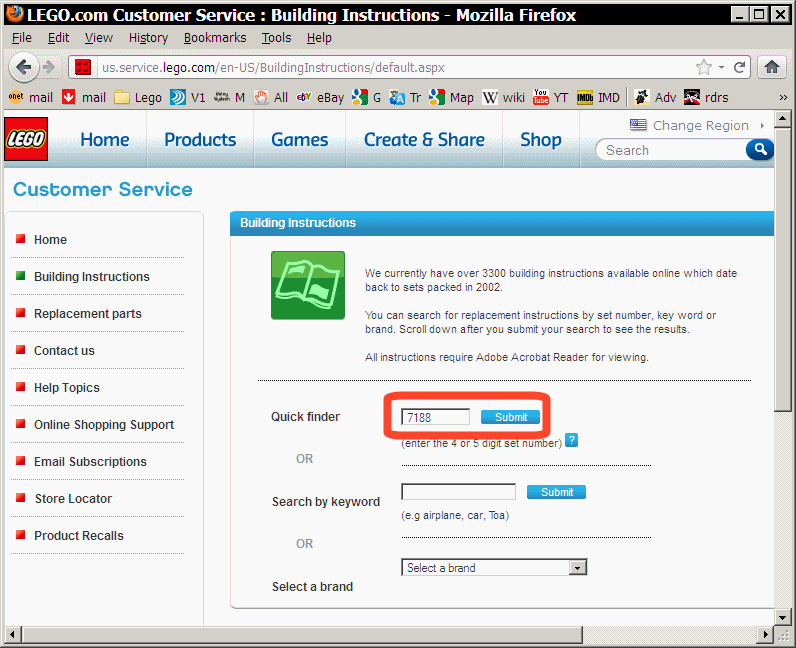The width and height of the screenshot is (796, 648).
Task: Open the Select a brand dropdown
Action: click(x=494, y=567)
